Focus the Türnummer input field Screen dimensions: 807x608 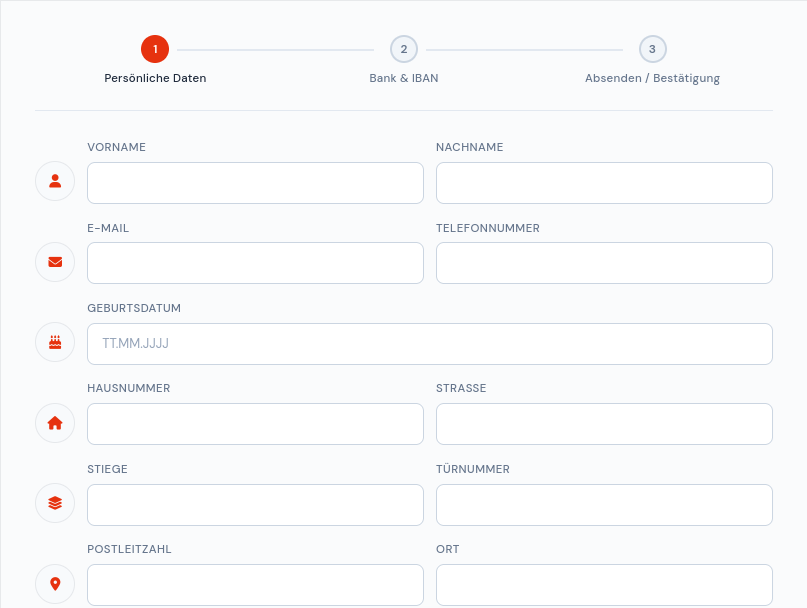(x=604, y=505)
